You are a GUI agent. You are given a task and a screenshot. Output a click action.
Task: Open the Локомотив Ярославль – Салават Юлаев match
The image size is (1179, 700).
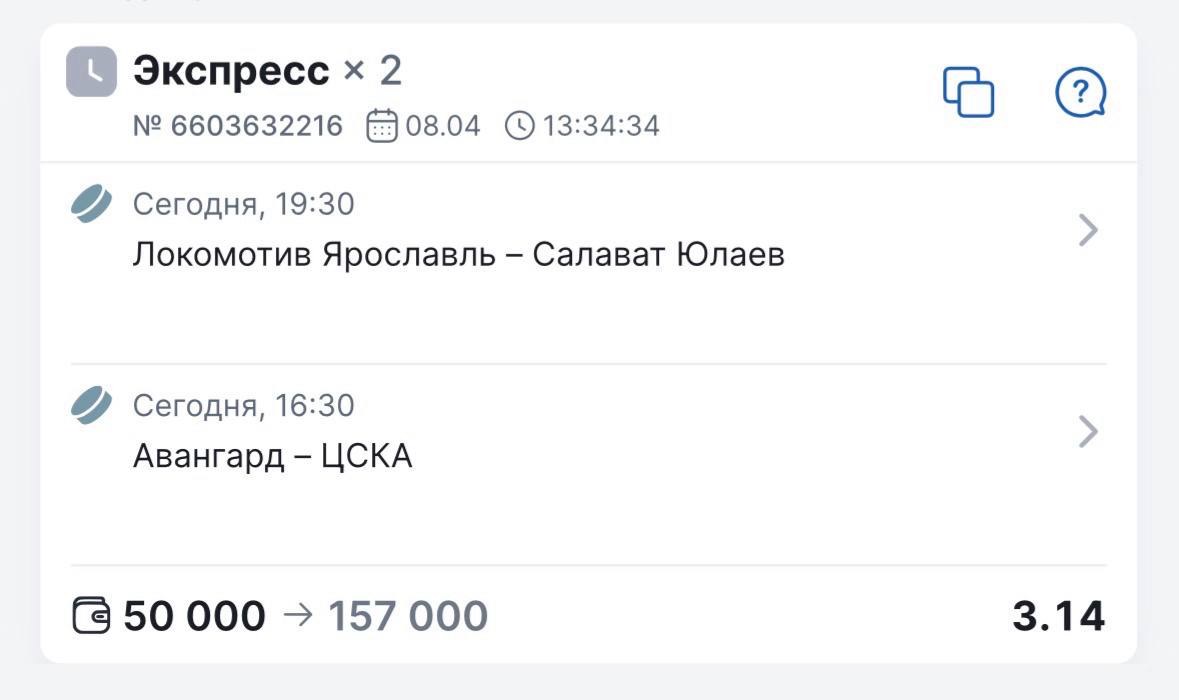[458, 255]
